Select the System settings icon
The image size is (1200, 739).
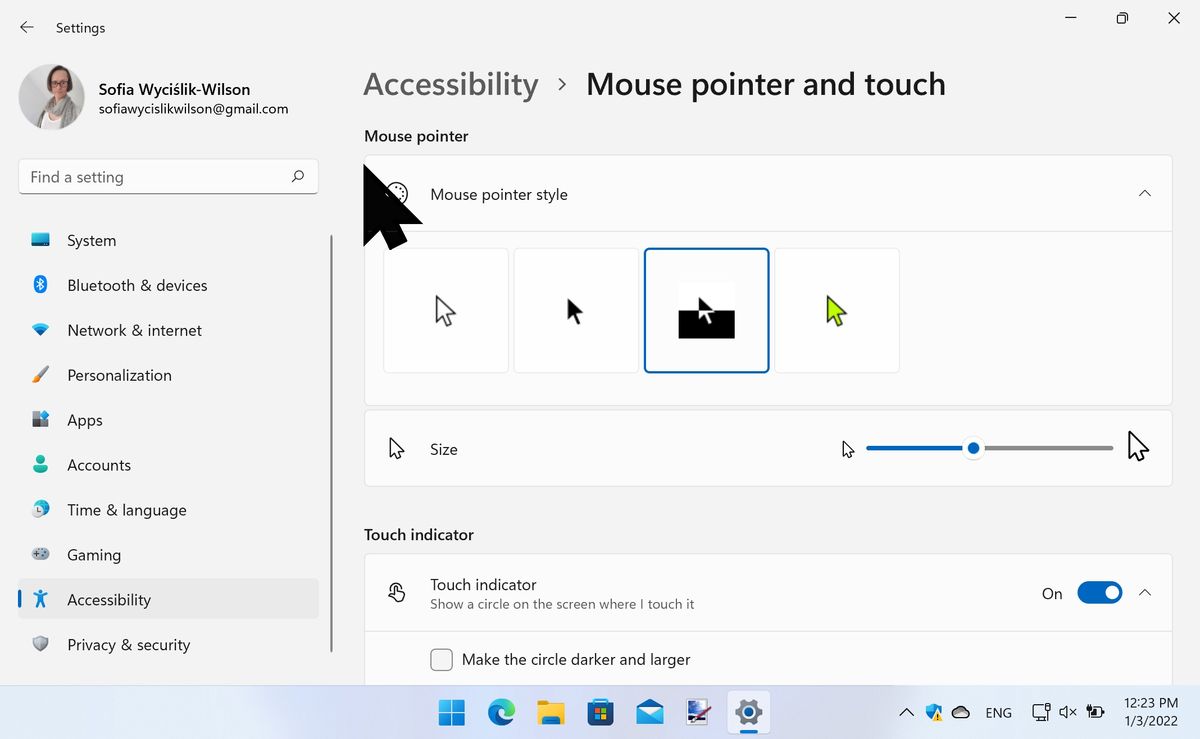click(40, 240)
